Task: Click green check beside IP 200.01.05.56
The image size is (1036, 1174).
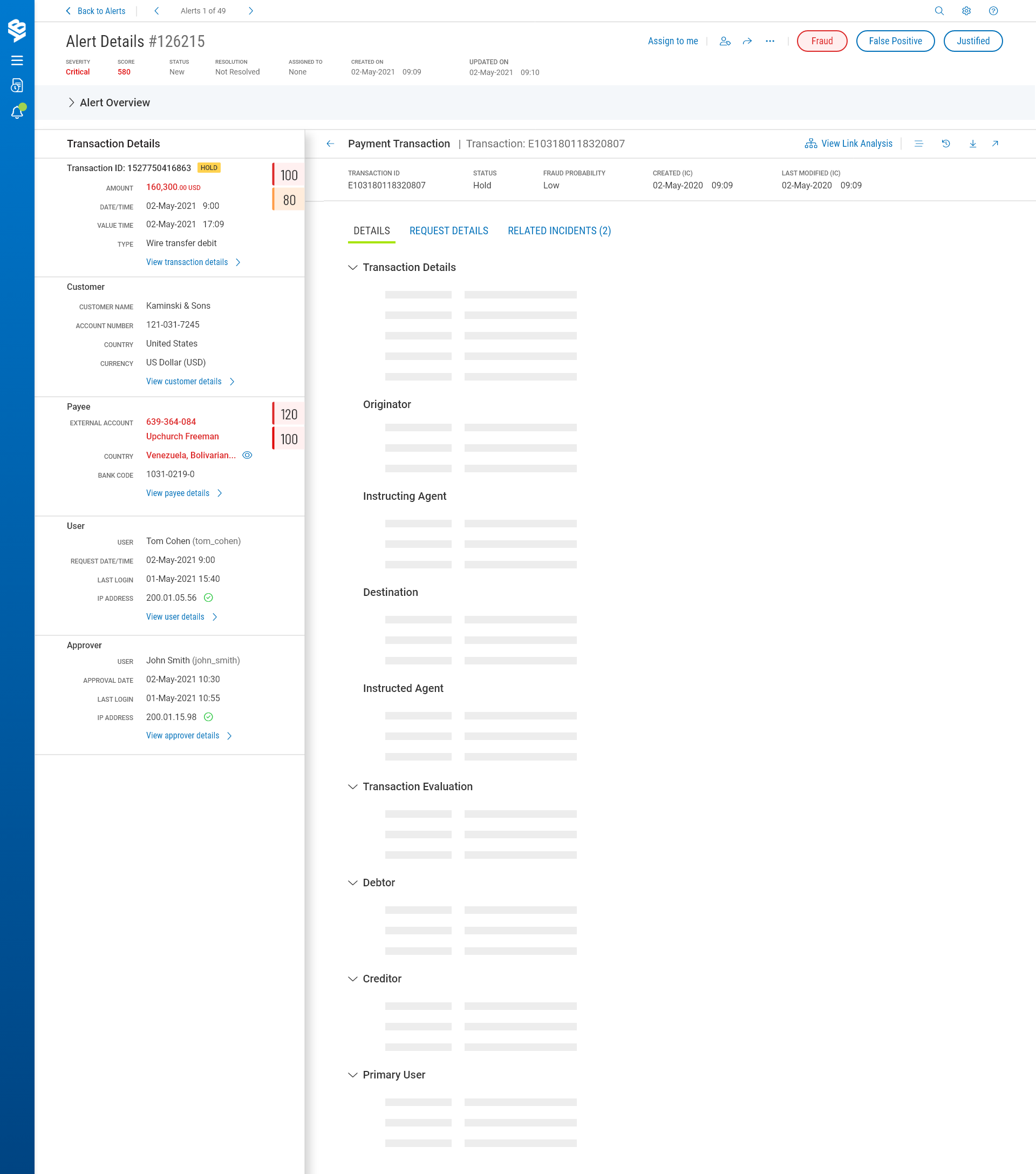Action: (208, 598)
